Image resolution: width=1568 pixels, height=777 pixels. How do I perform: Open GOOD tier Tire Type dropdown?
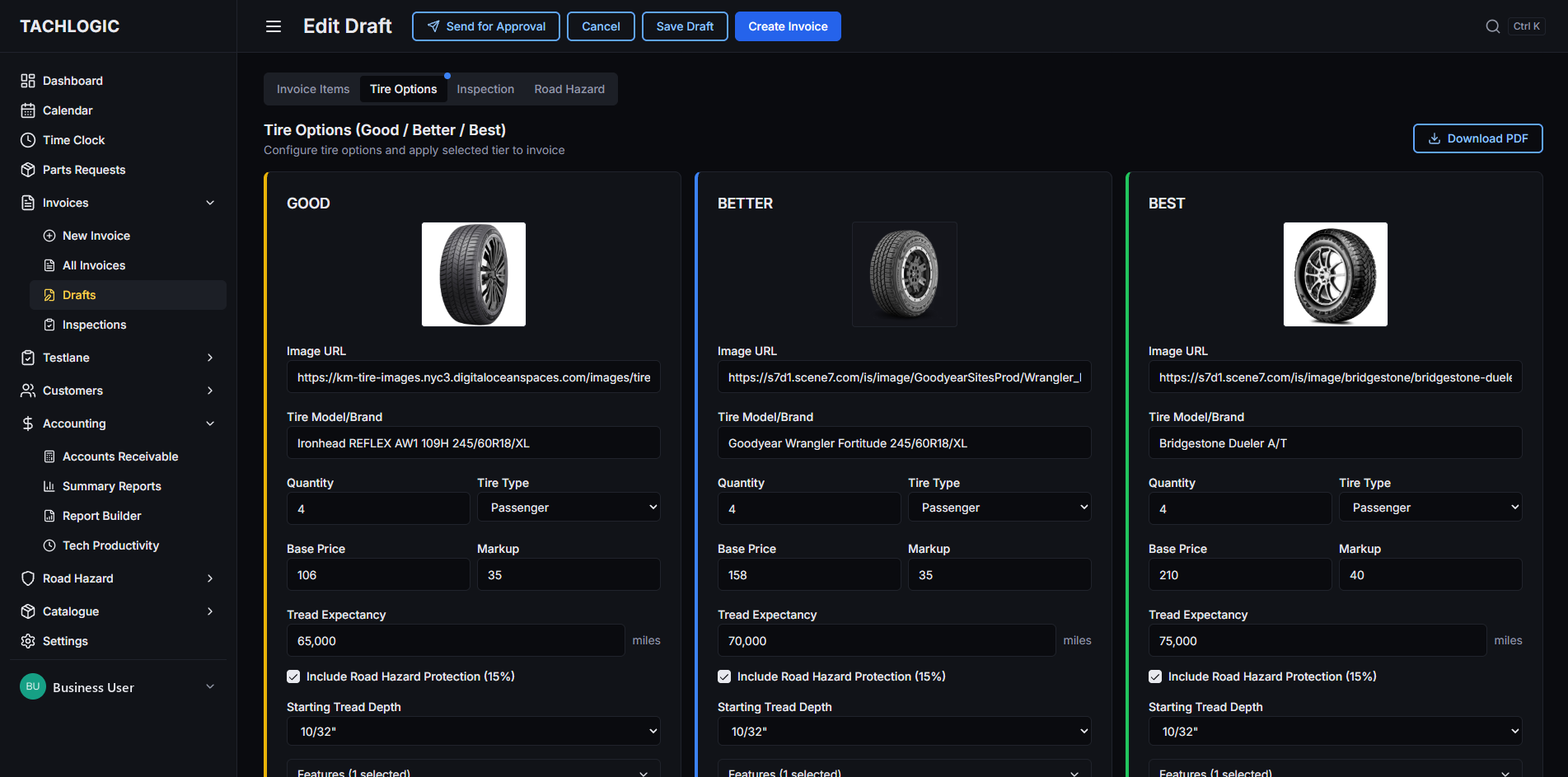click(x=569, y=508)
